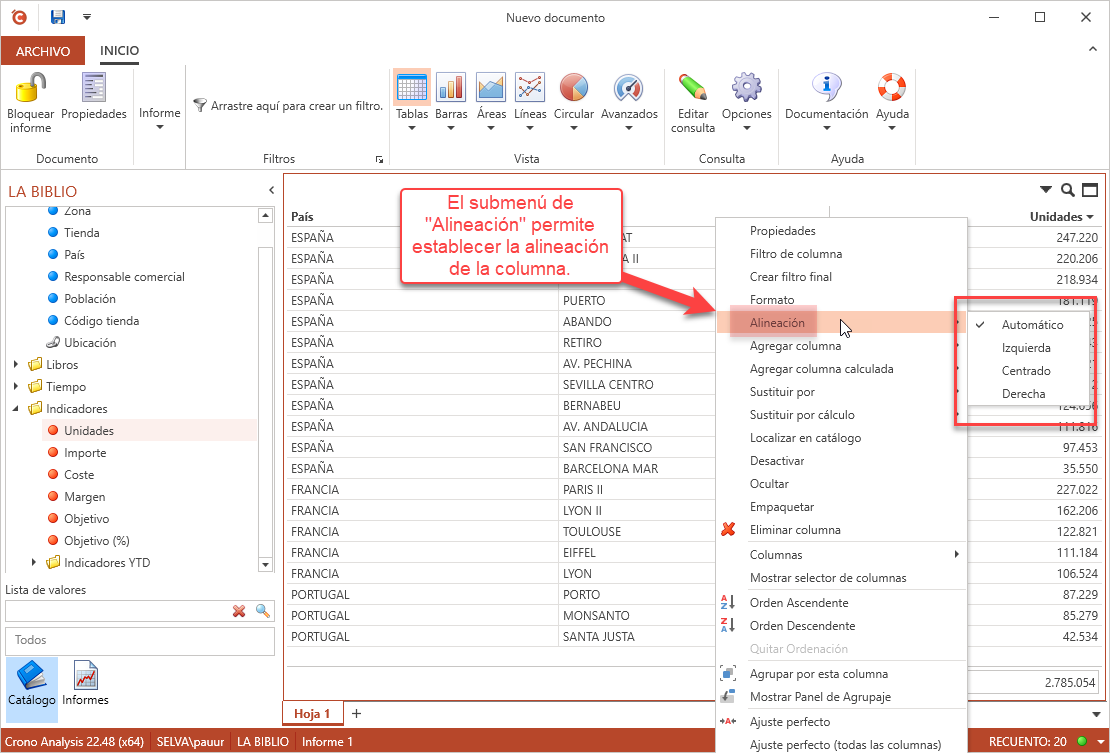This screenshot has height=753, width=1110.
Task: Collapse the Indicadores folder node
Action: (15, 409)
